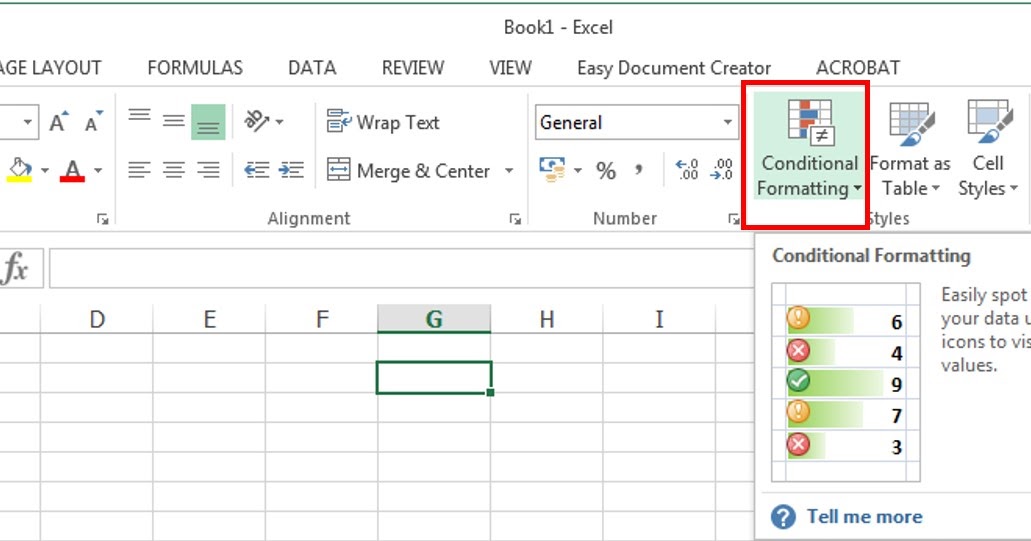
Task: Expand Merge & Center dropdown arrow
Action: point(509,171)
